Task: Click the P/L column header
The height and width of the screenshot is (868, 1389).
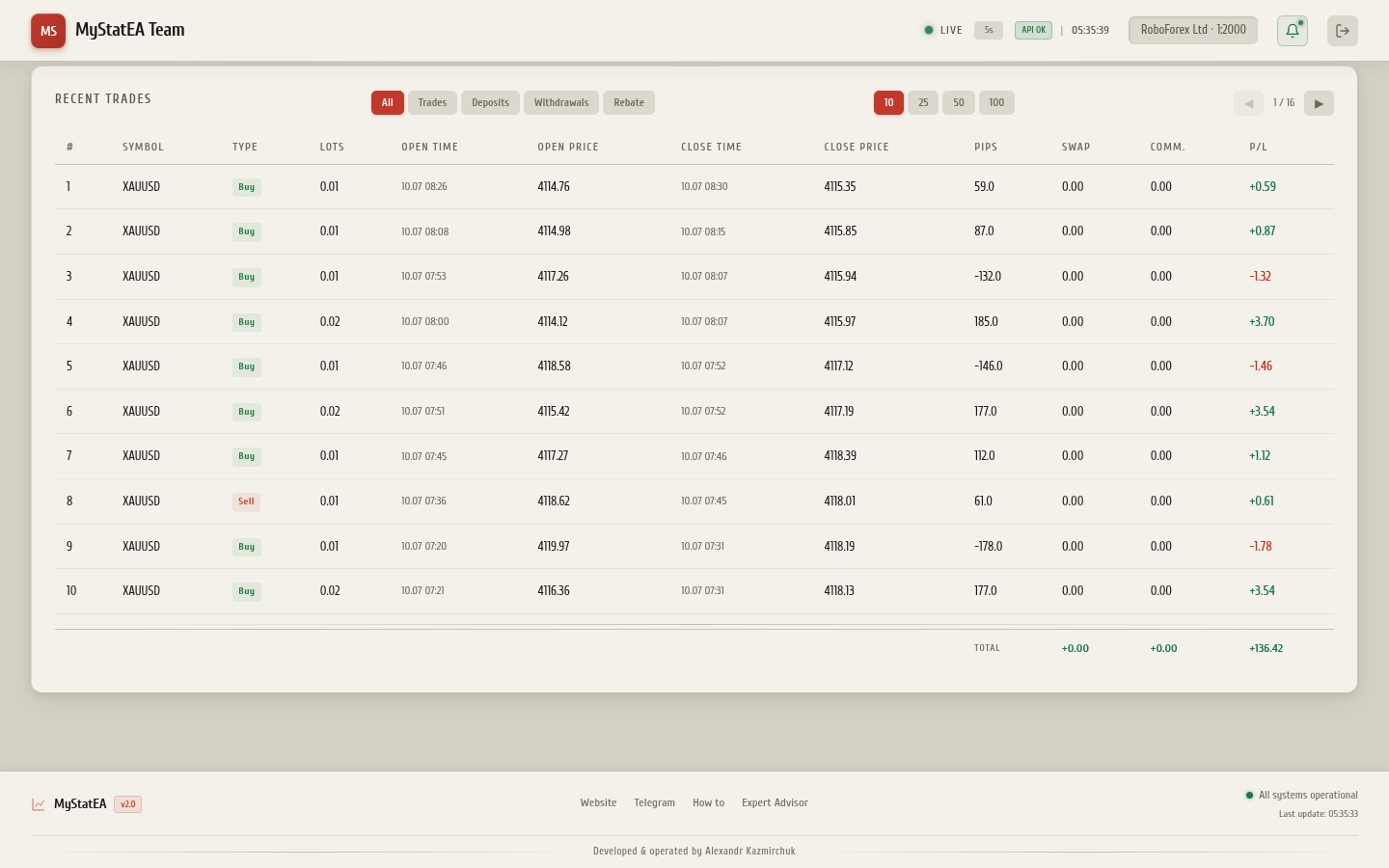Action: click(1258, 148)
